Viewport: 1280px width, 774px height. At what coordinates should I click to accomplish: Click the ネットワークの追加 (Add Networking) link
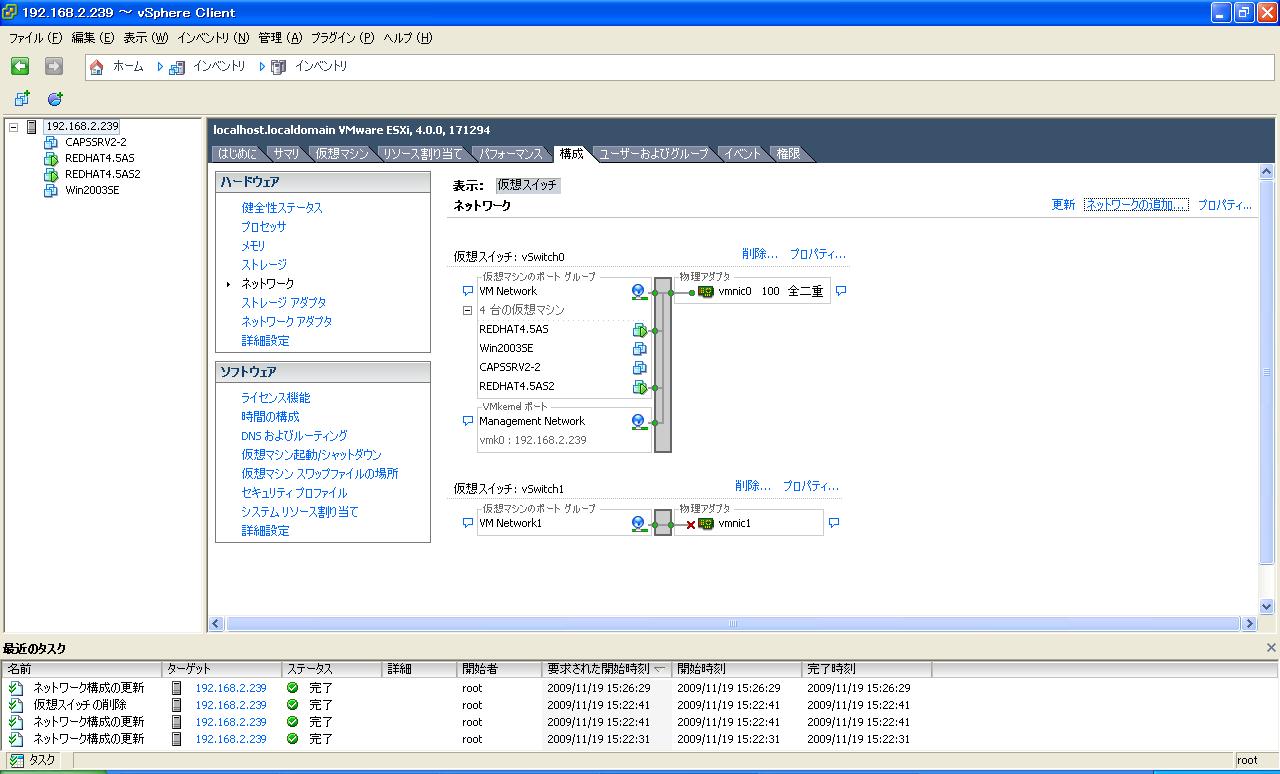[x=1137, y=205]
